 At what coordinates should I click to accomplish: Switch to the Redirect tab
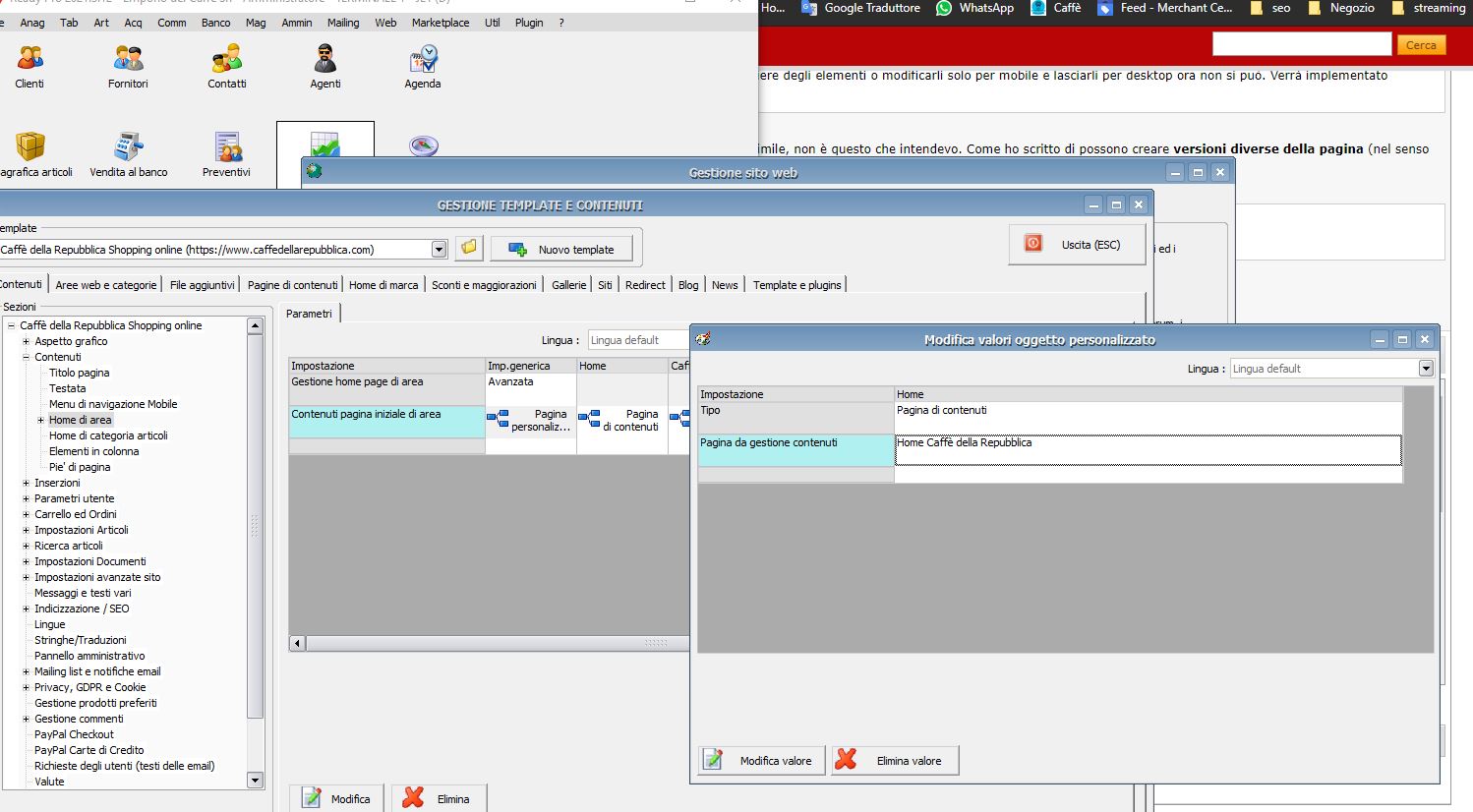[x=645, y=285]
